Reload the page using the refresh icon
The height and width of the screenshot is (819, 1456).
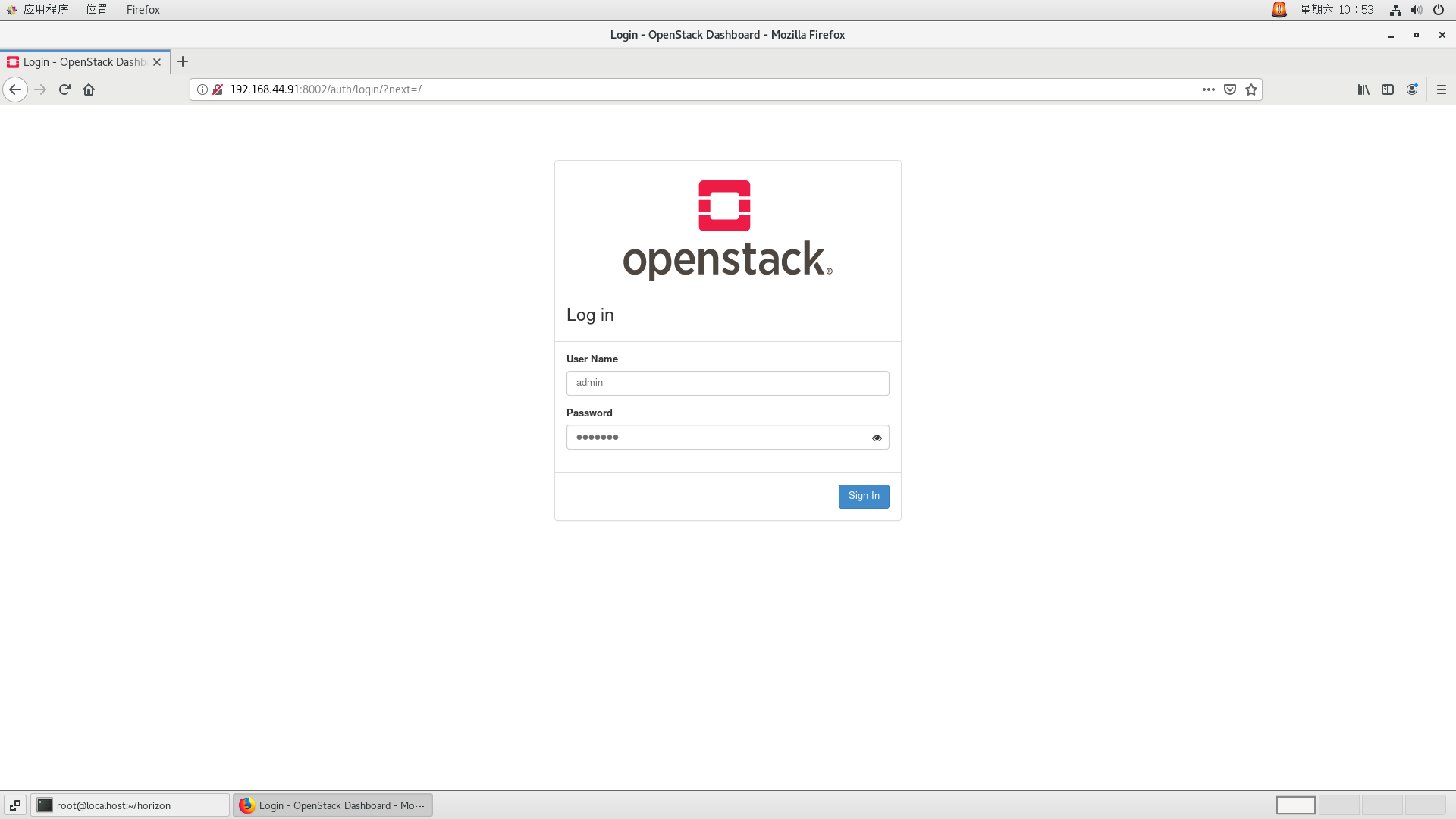click(x=64, y=89)
